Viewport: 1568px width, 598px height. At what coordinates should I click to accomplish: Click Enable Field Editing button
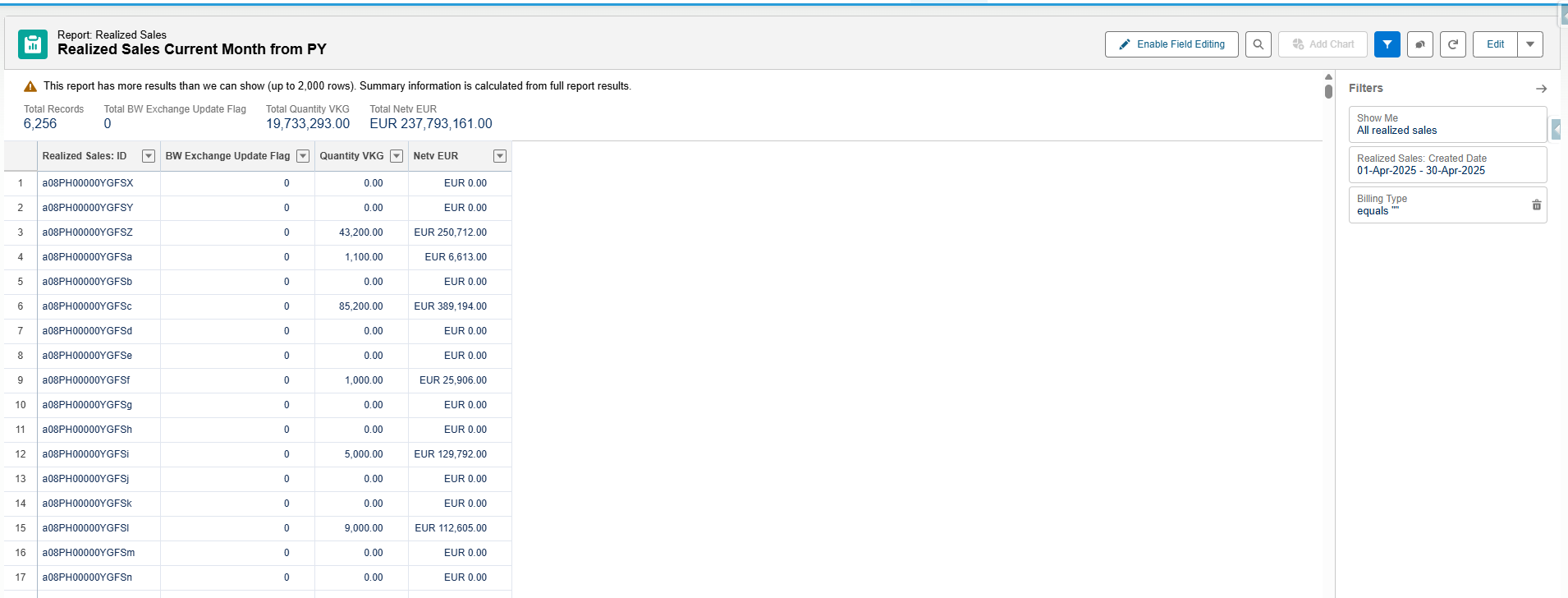1171,44
